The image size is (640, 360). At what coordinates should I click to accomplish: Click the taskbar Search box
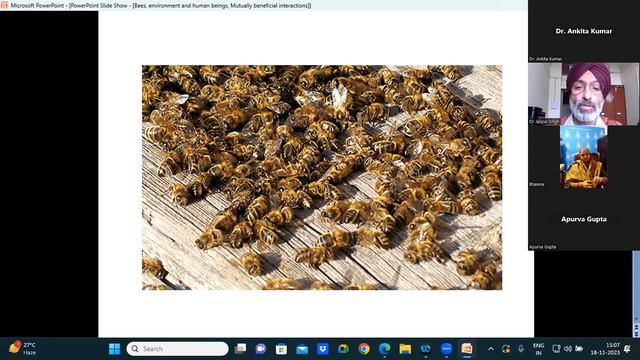(x=178, y=349)
